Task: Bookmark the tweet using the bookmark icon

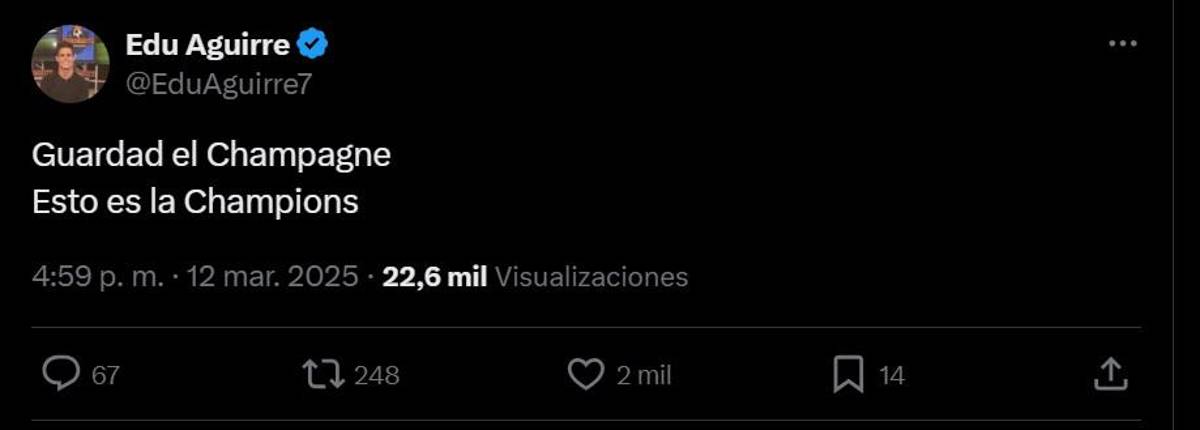Action: [x=847, y=375]
